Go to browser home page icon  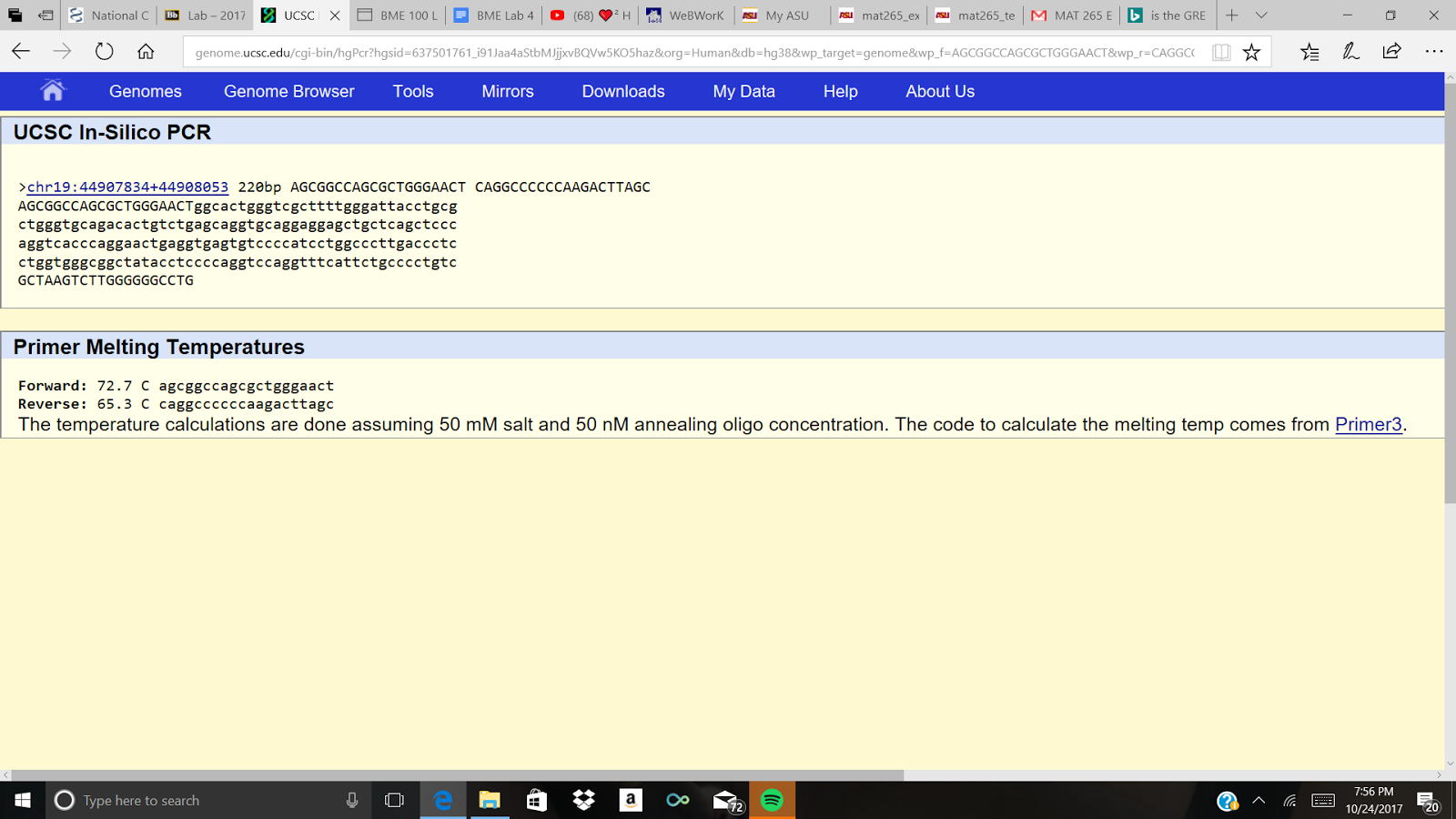click(146, 52)
